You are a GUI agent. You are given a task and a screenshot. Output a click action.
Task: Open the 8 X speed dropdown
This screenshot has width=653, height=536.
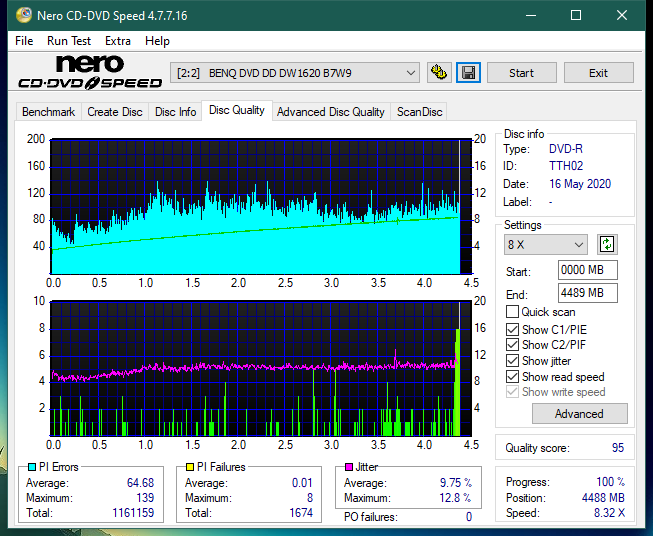tap(546, 244)
